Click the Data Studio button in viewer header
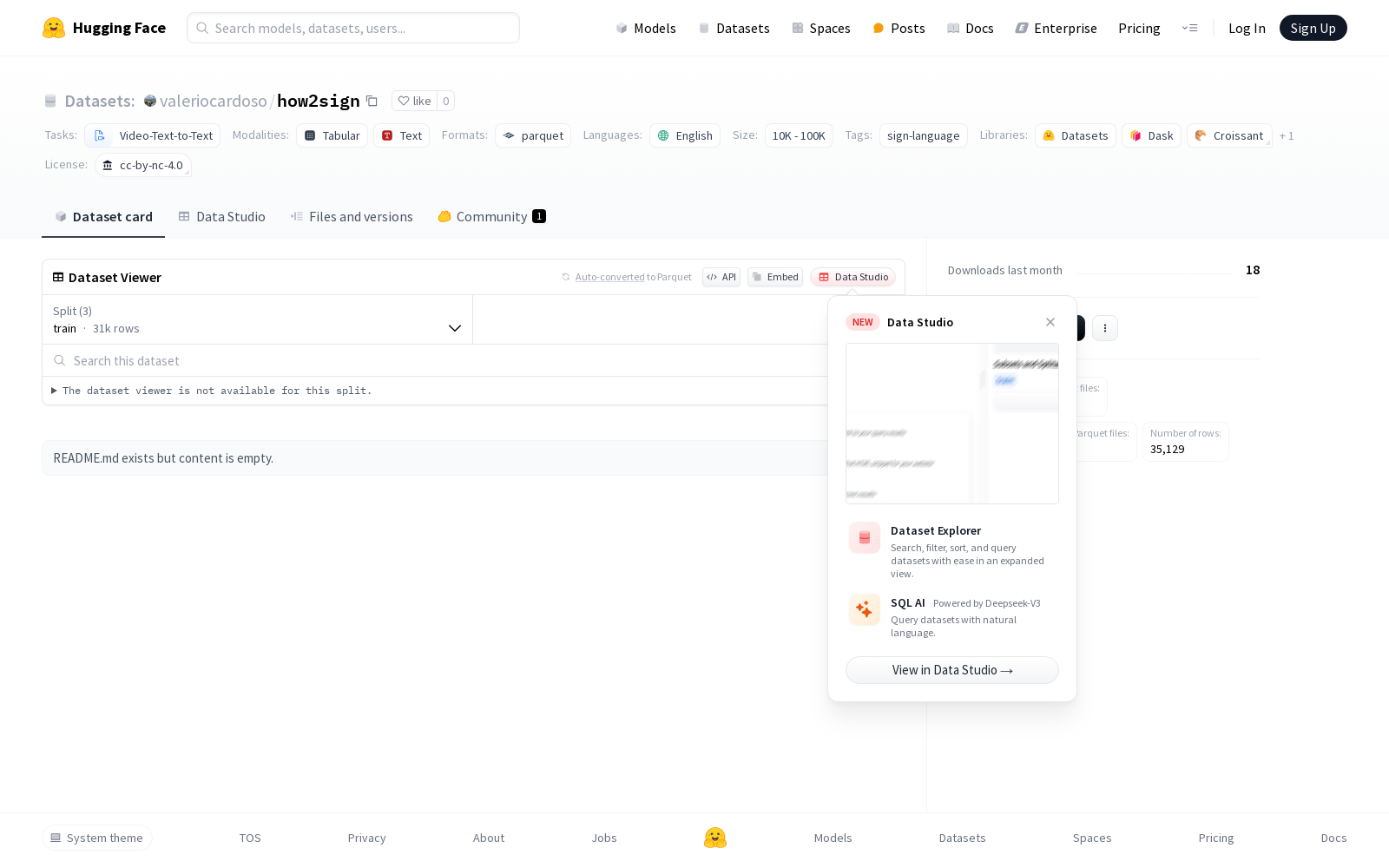Image resolution: width=1389 pixels, height=868 pixels. [x=852, y=277]
